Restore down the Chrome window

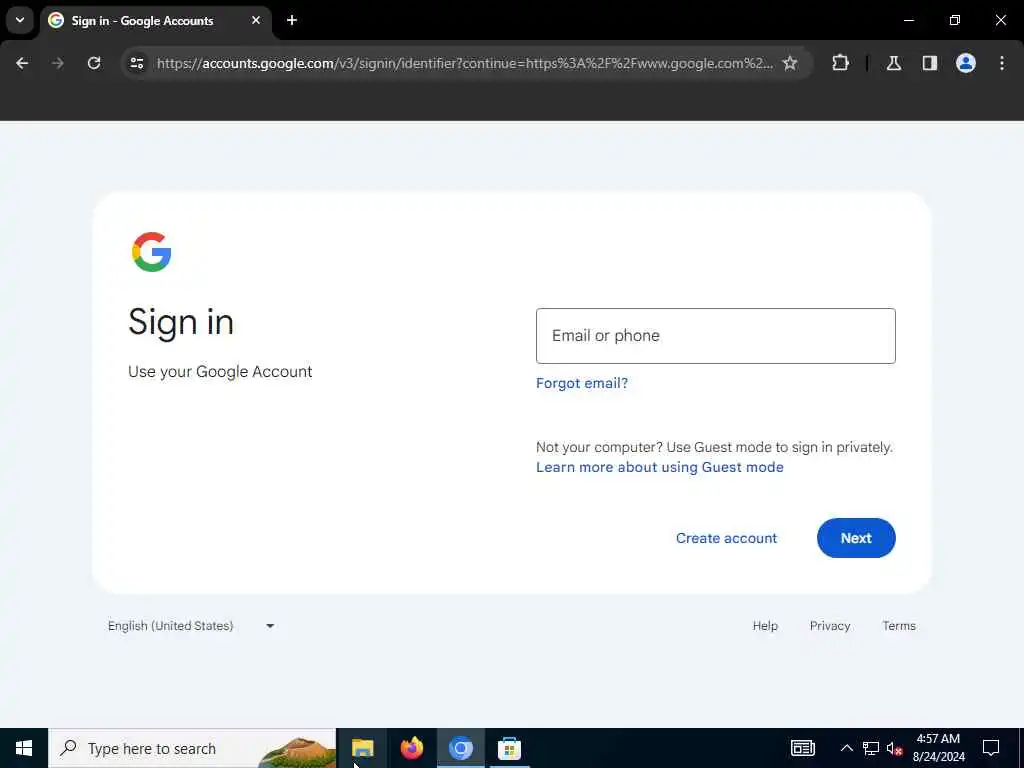click(x=955, y=20)
